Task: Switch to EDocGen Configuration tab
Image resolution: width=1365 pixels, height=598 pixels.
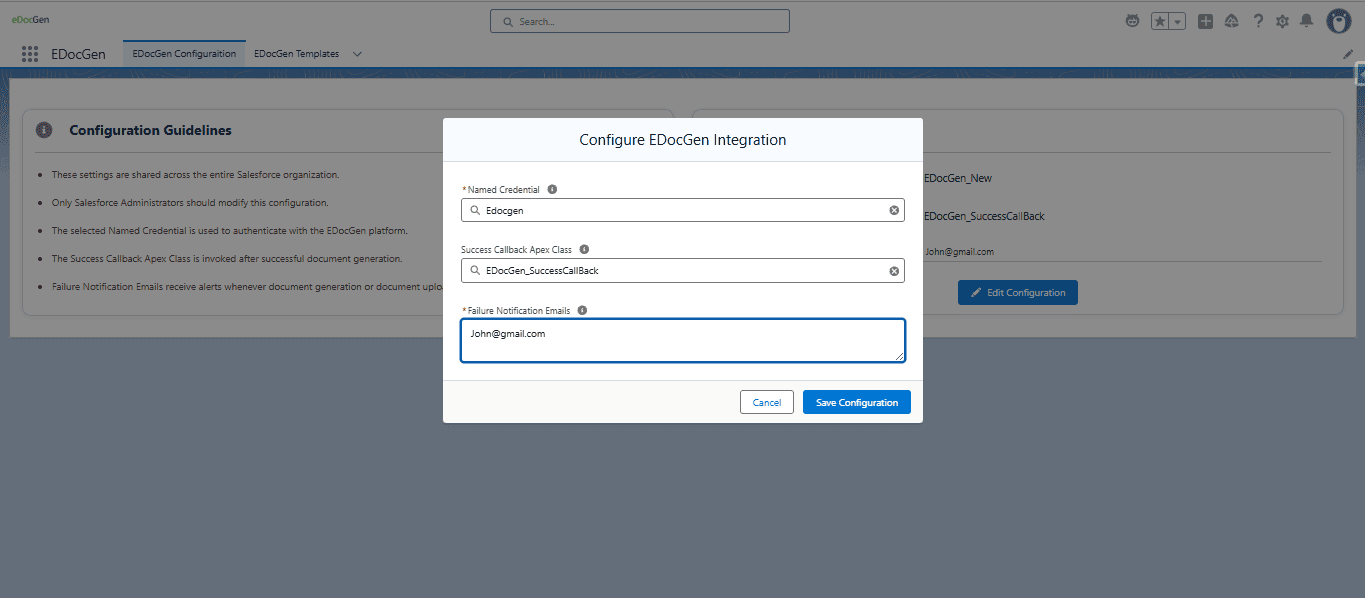Action: click(x=184, y=54)
